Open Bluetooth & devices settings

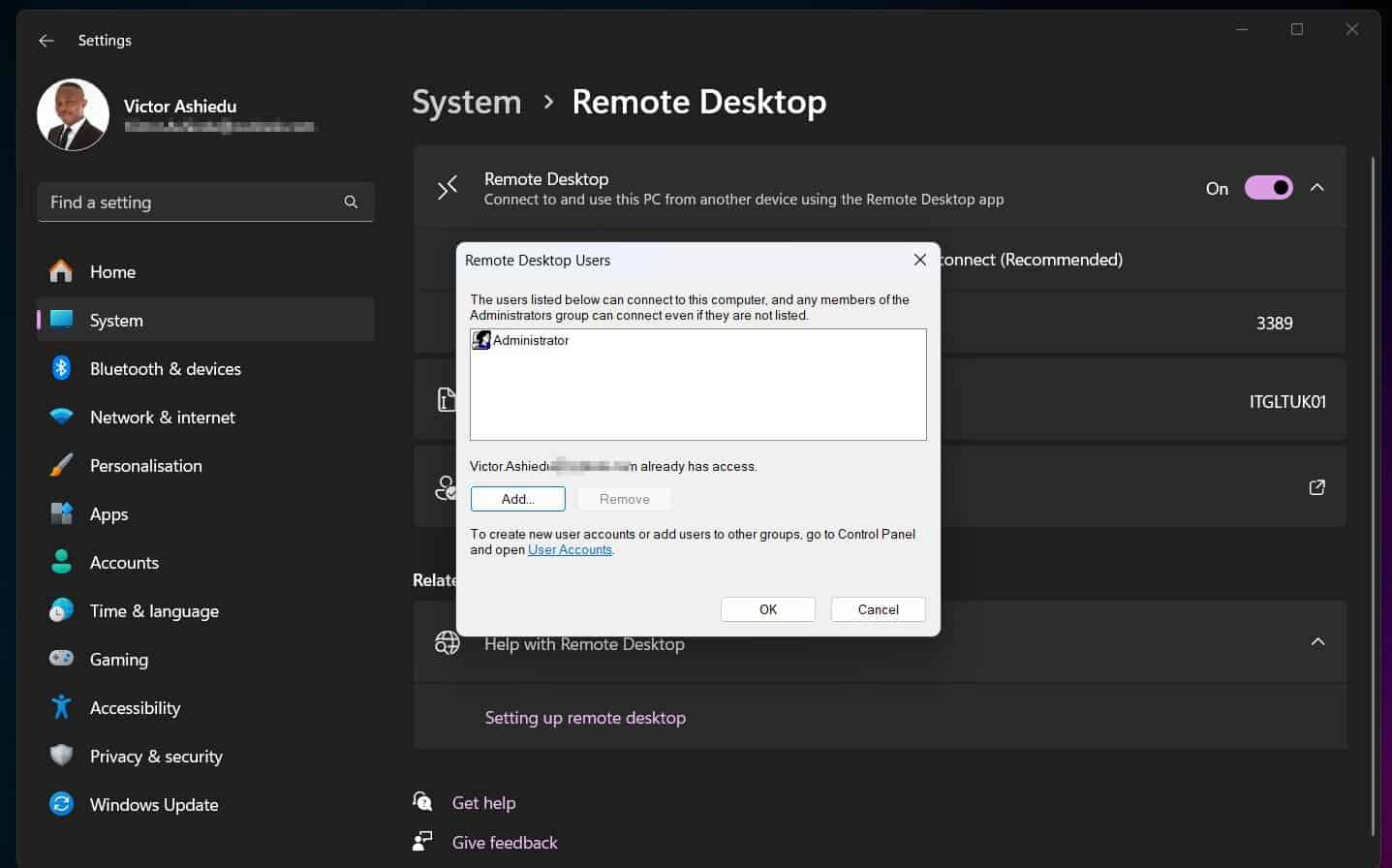205,368
